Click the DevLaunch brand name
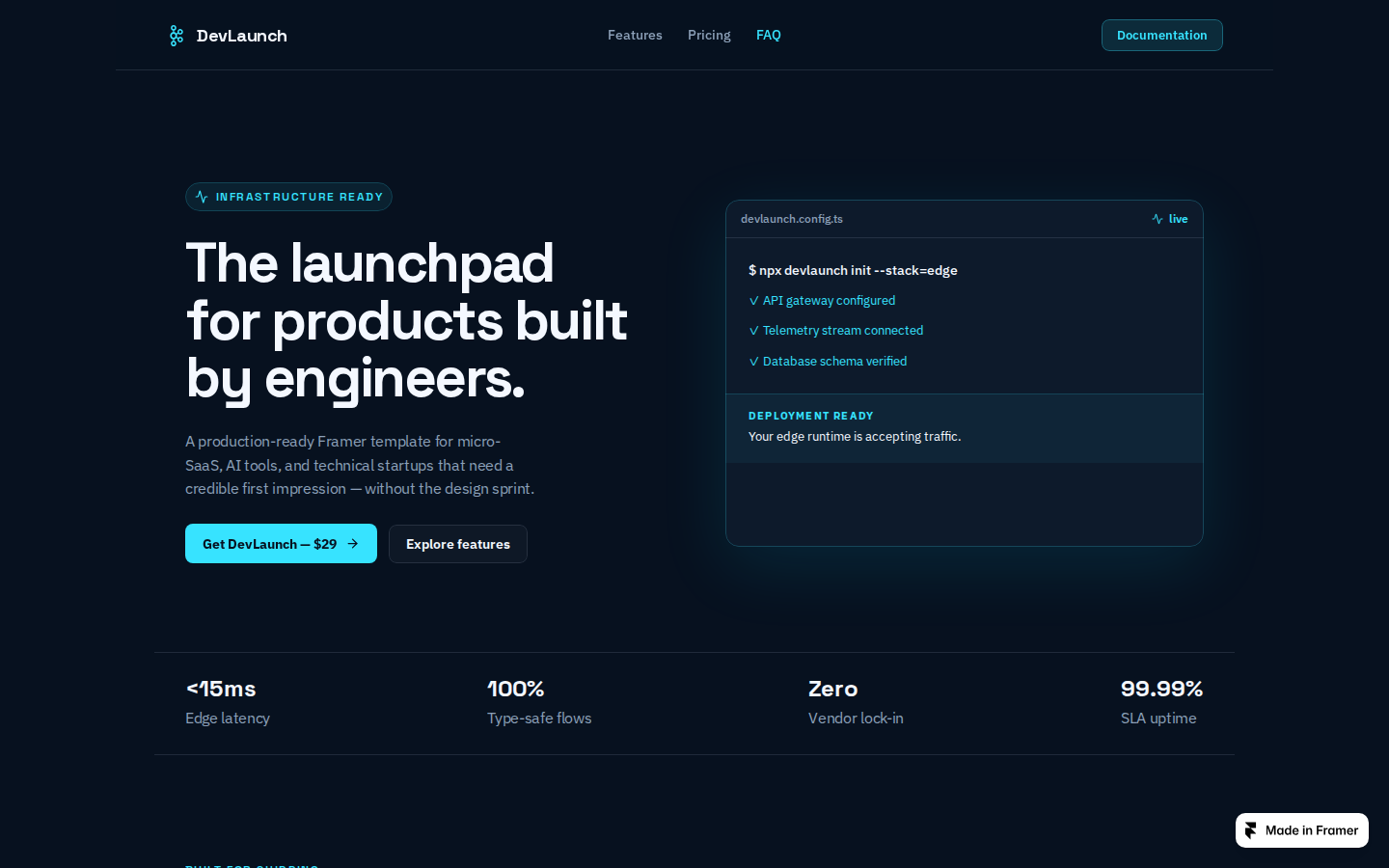 pos(241,36)
